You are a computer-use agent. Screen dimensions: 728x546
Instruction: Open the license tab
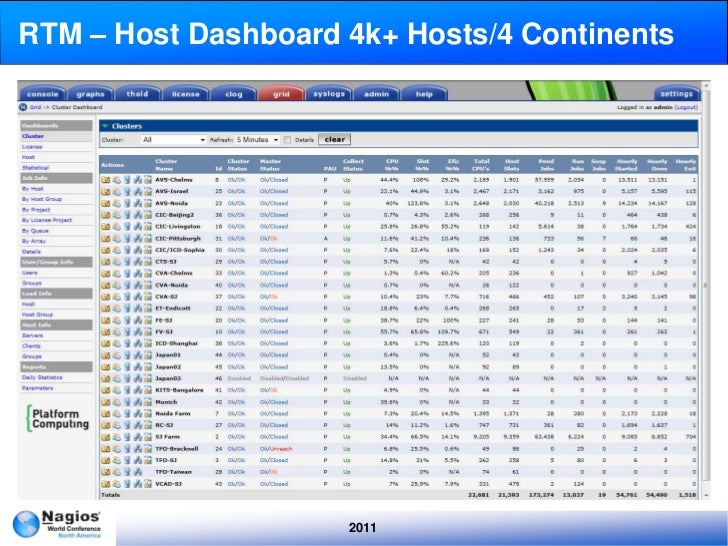click(186, 94)
